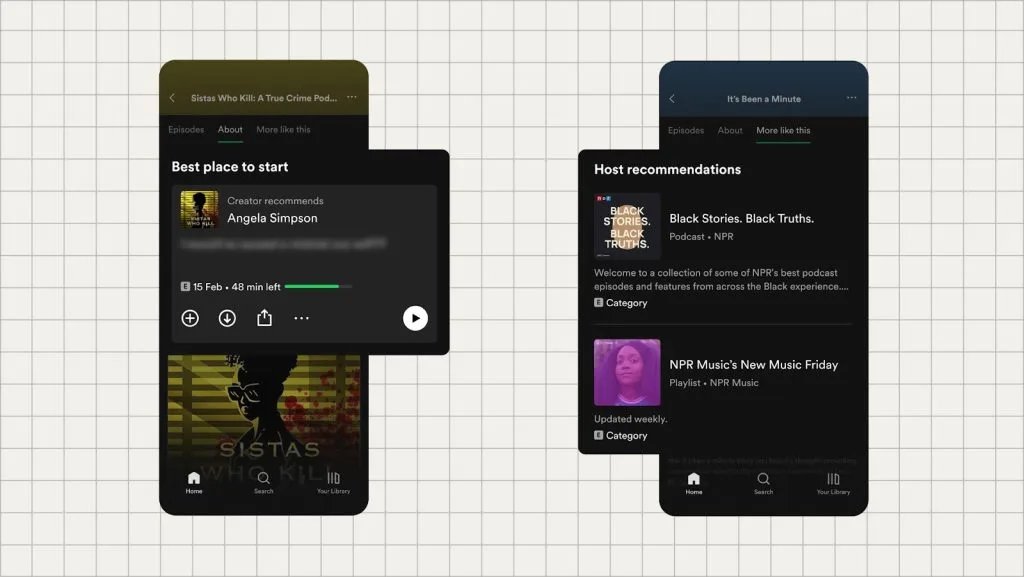This screenshot has width=1024, height=577.
Task: Tap Search icon in It's Been a Minute phone
Action: (x=763, y=484)
